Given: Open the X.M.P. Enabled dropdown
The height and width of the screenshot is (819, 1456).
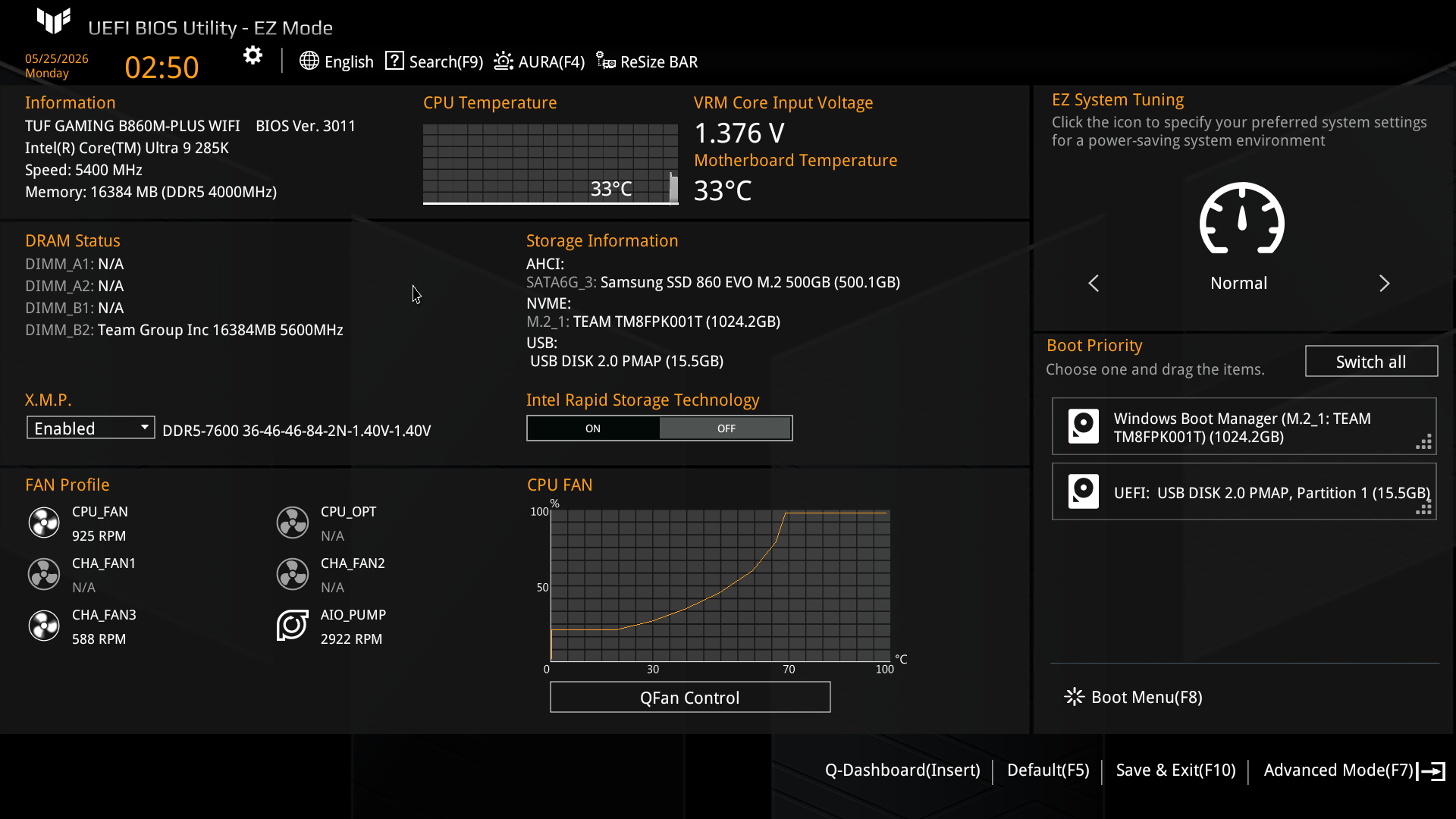Looking at the screenshot, I should pos(91,428).
